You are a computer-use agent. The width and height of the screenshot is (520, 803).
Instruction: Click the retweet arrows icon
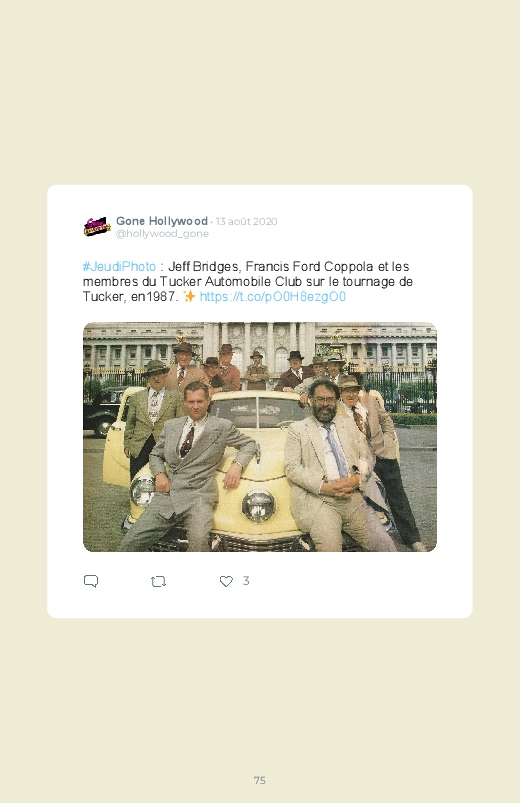tap(158, 581)
